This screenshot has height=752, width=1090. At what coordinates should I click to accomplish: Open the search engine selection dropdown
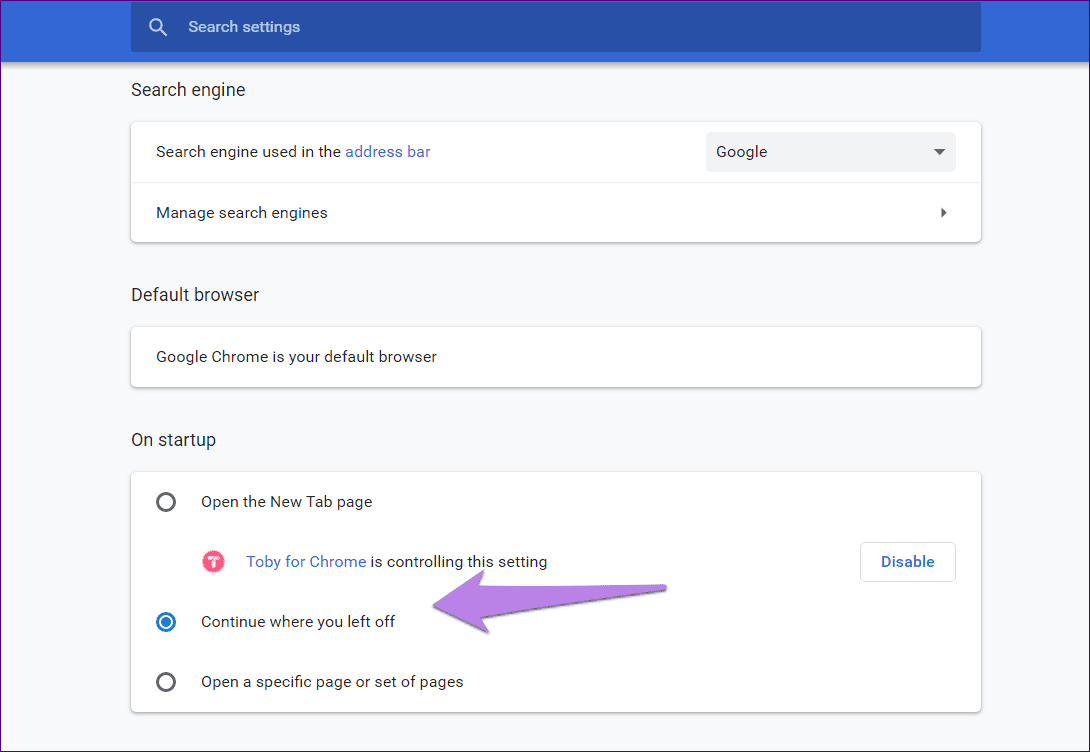[830, 152]
